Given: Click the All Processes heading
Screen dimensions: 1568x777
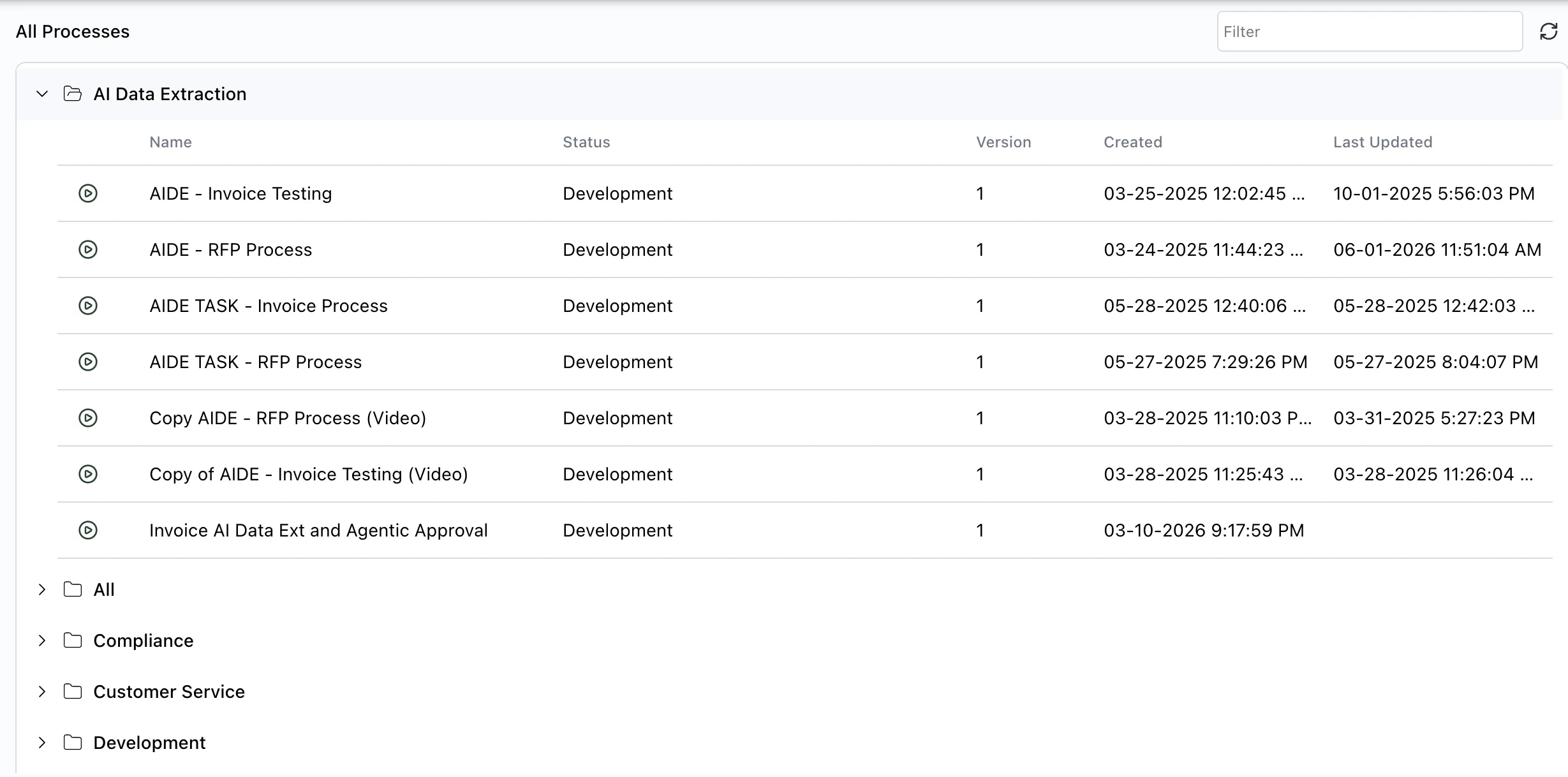Looking at the screenshot, I should tap(73, 31).
